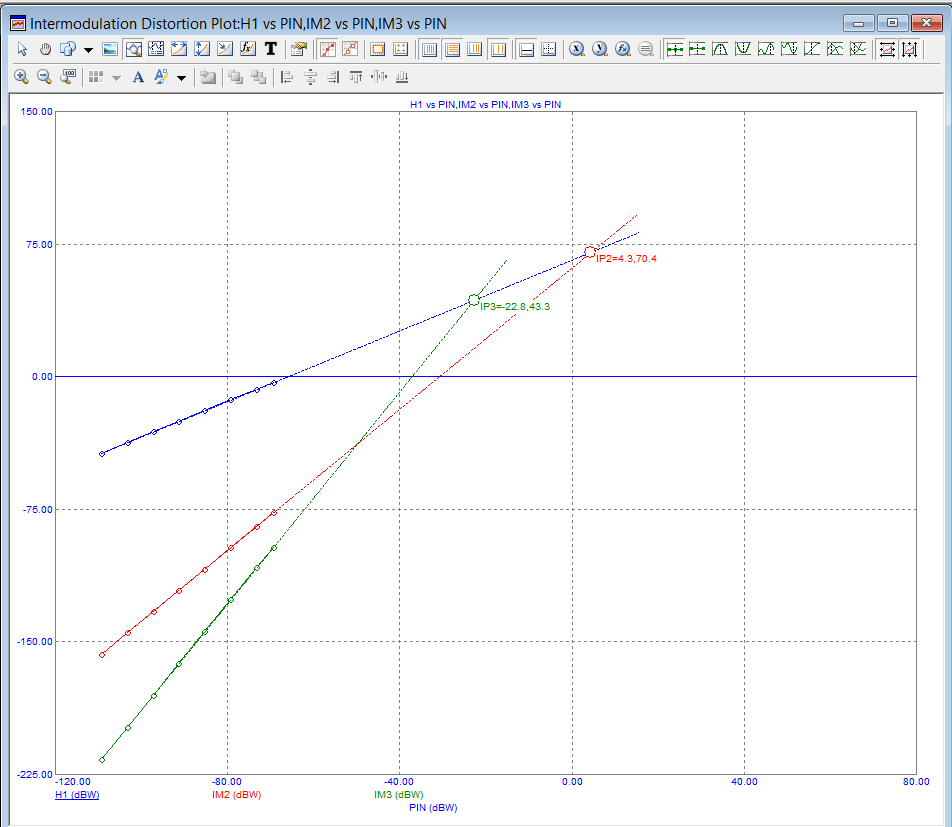Click the dotted crosshair grid icon
This screenshot has width=952, height=827.
pos(549,49)
